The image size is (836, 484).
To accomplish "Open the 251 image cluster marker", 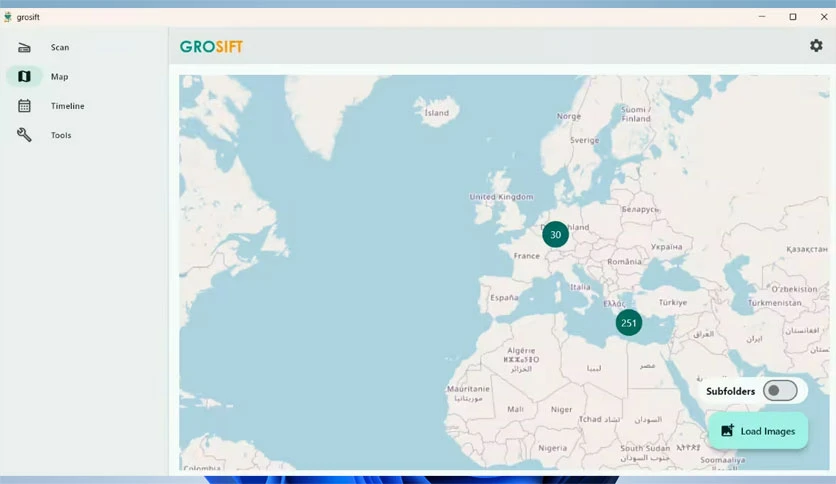I will pos(629,322).
